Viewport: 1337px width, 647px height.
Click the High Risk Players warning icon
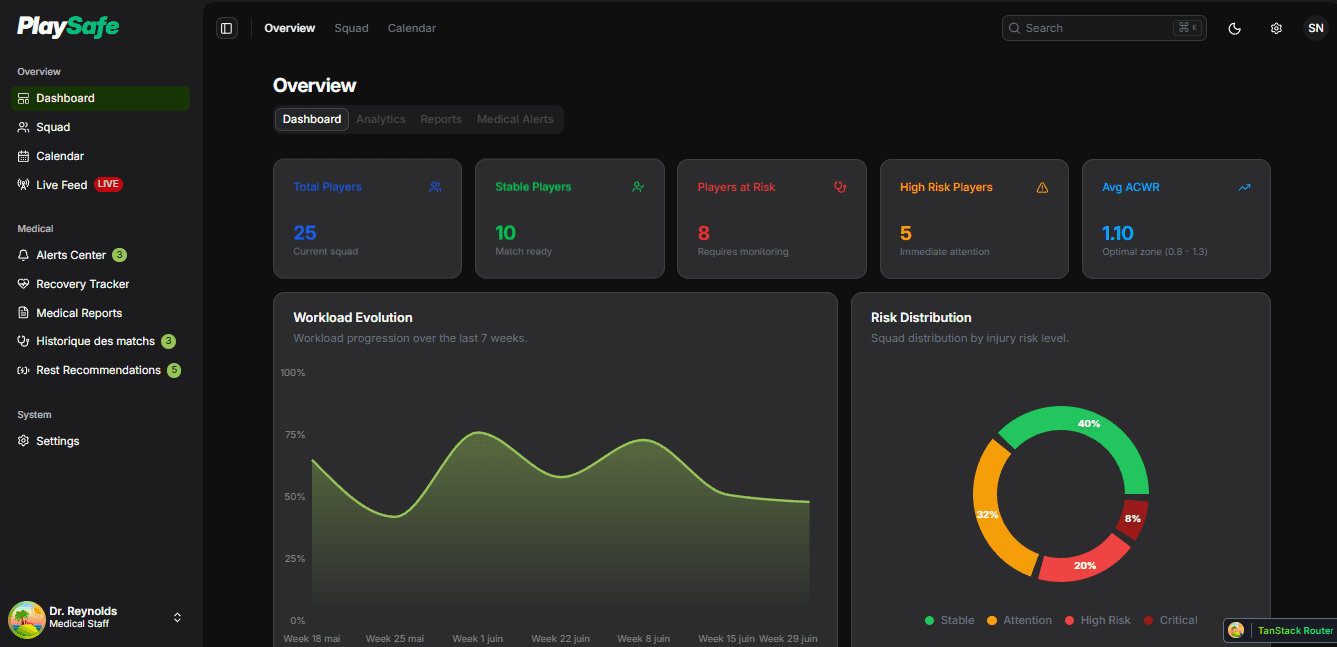coord(1042,187)
